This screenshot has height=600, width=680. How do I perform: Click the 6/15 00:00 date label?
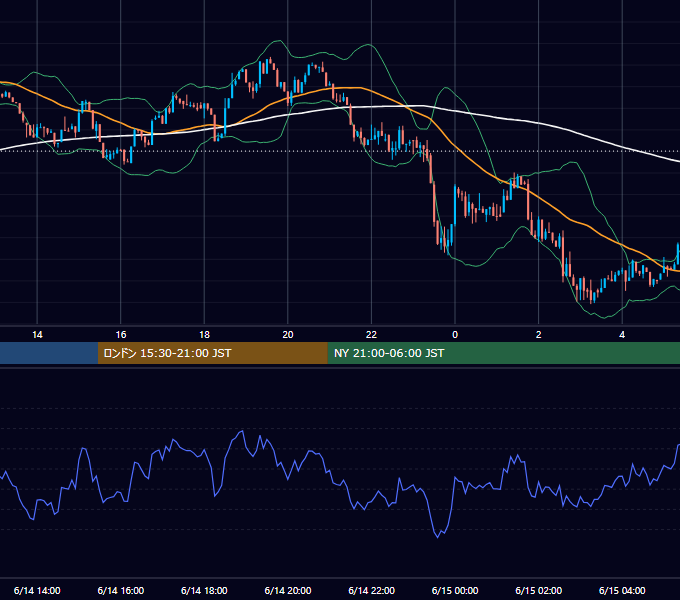point(455,590)
